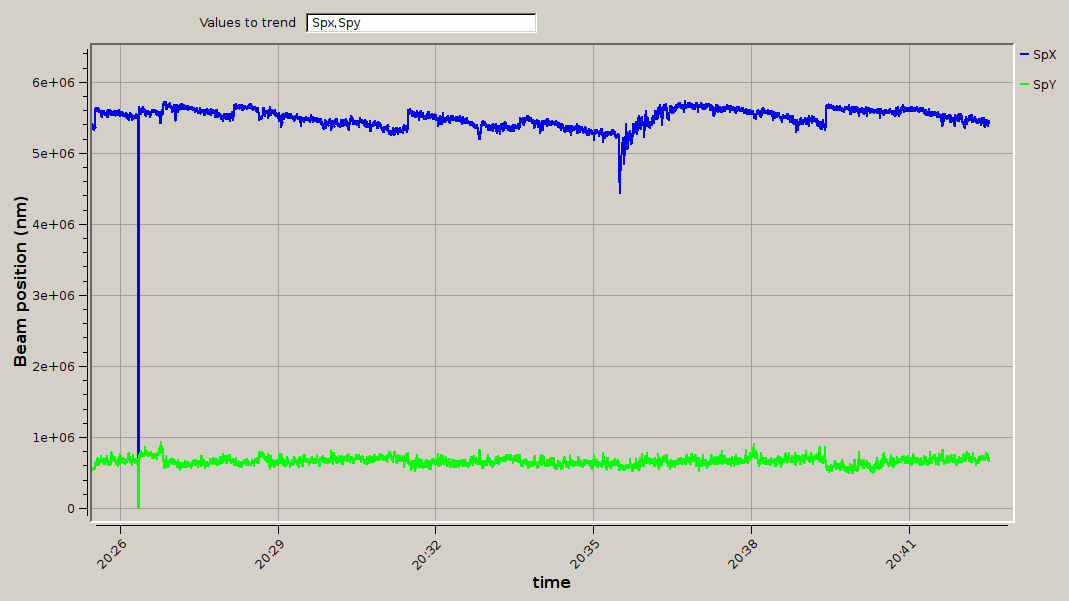Click the 20:41 time tick label
Viewport: 1069px width, 601px height.
pos(900,549)
